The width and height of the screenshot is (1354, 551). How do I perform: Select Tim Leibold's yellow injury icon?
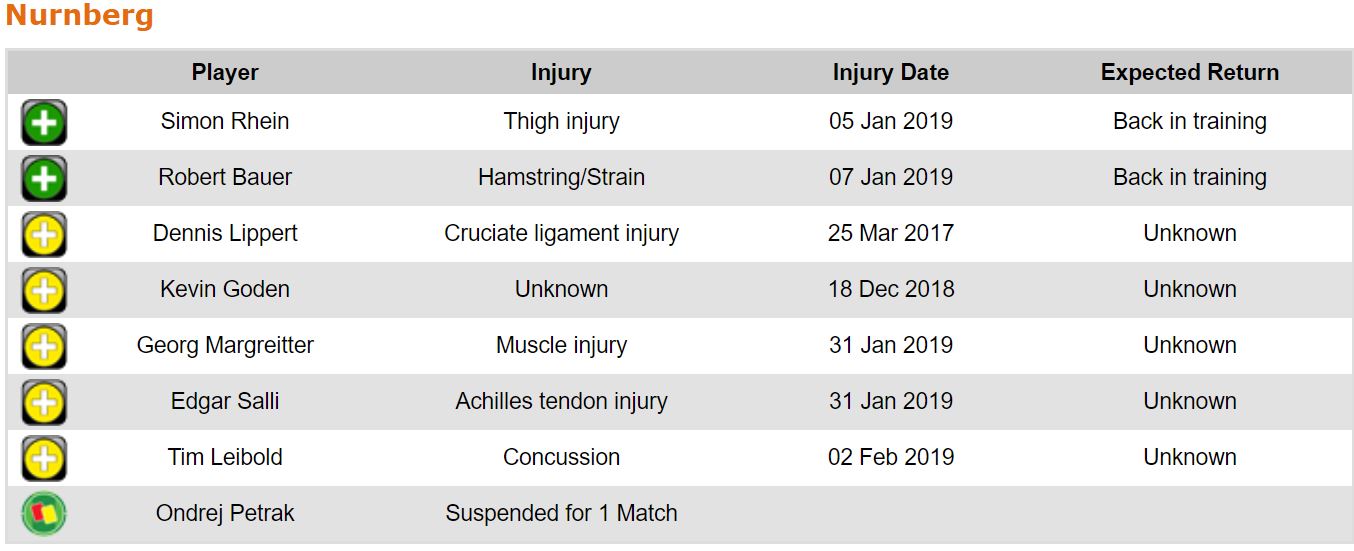tap(44, 459)
